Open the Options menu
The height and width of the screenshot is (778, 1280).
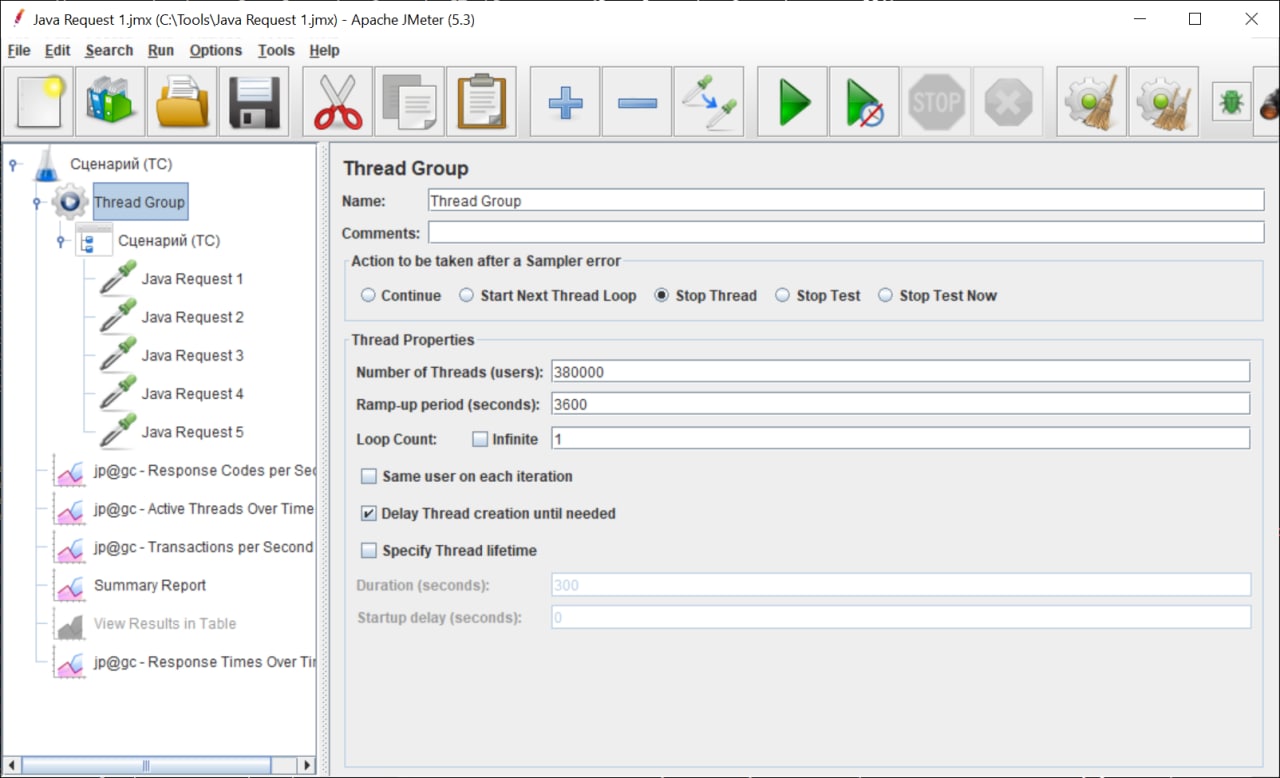(x=216, y=51)
